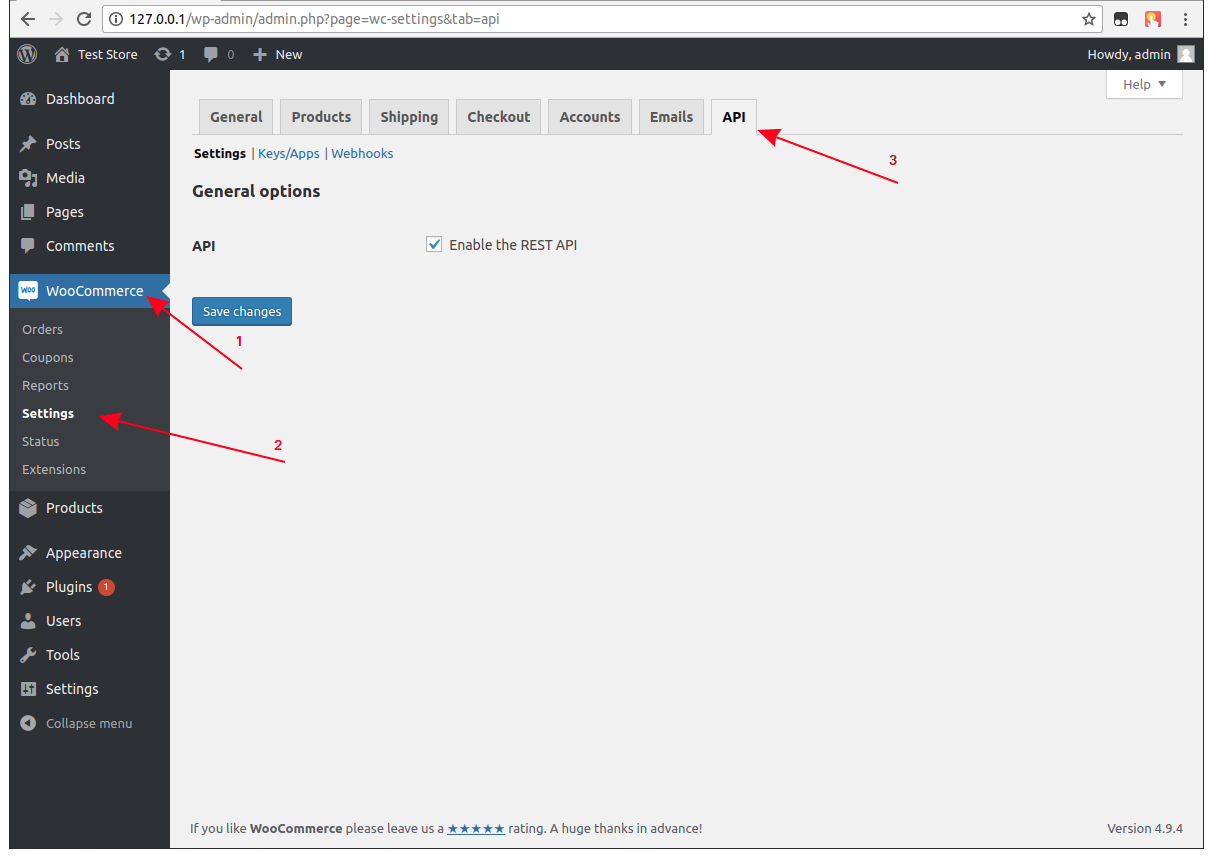Click the Appearance paintbrush icon
Image resolution: width=1212 pixels, height=857 pixels.
click(x=28, y=553)
